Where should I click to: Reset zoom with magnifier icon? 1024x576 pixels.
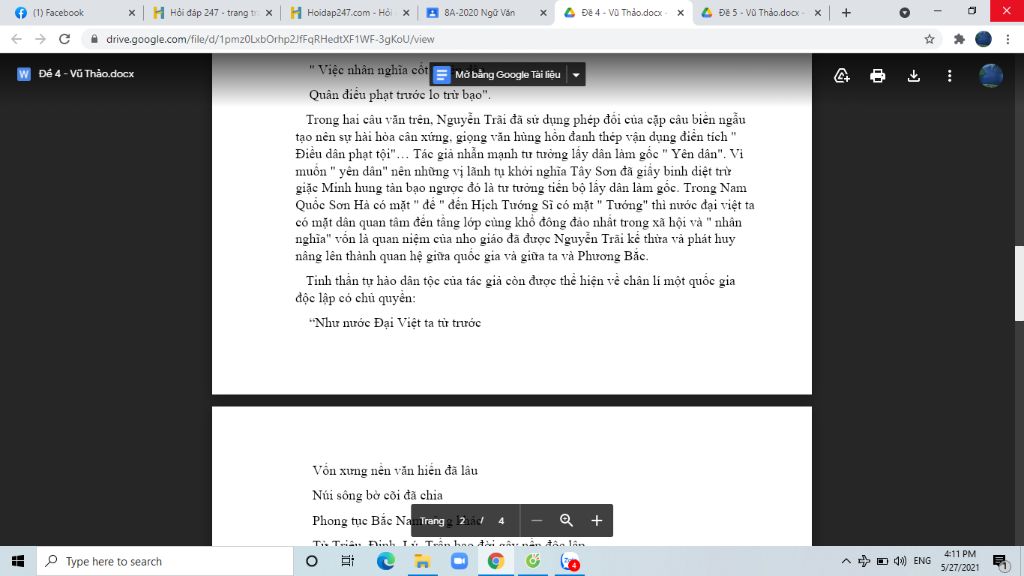click(566, 520)
